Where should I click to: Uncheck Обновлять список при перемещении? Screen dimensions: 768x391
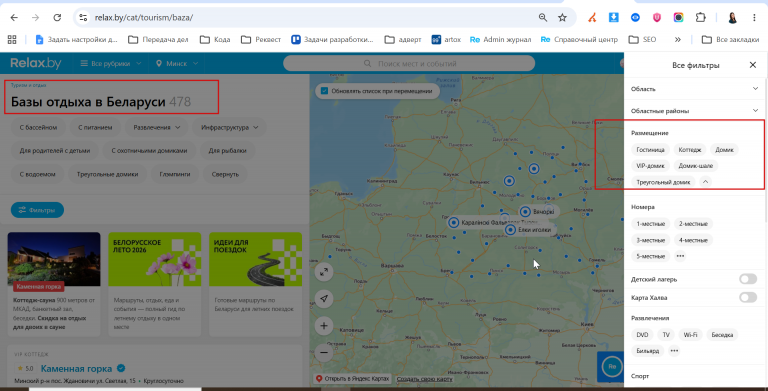tap(324, 91)
